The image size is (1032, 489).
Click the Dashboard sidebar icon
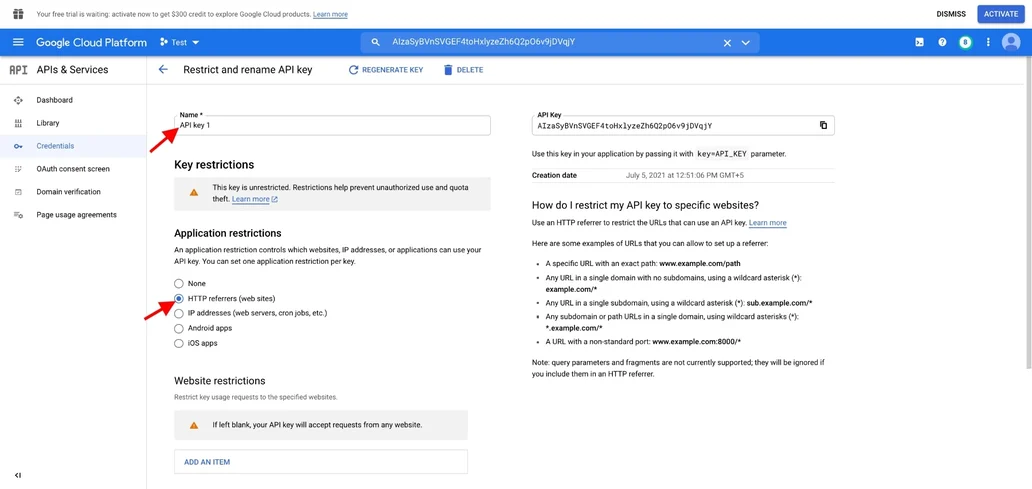click(x=18, y=100)
